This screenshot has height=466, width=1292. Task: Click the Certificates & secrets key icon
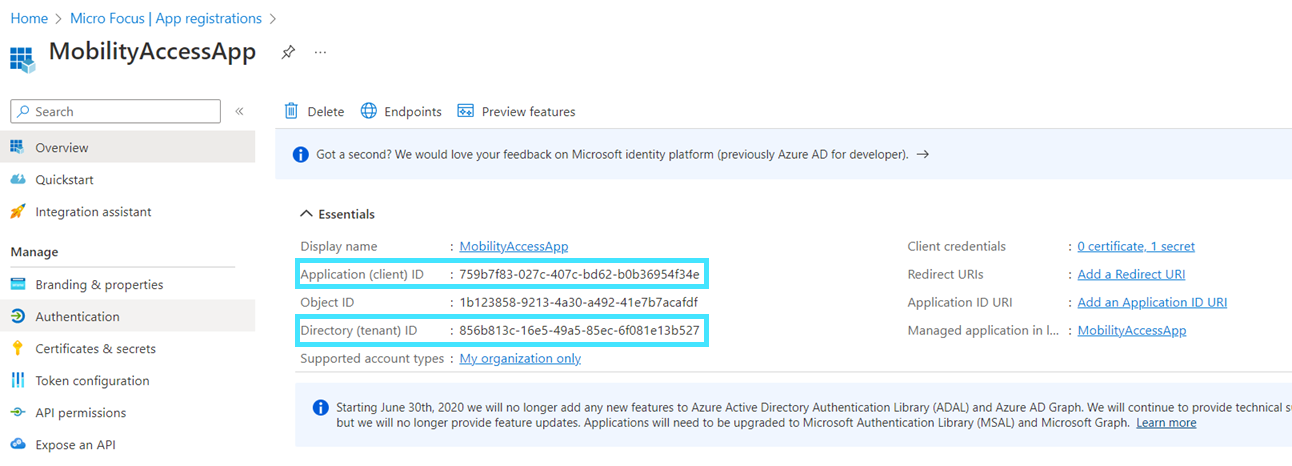pos(17,348)
